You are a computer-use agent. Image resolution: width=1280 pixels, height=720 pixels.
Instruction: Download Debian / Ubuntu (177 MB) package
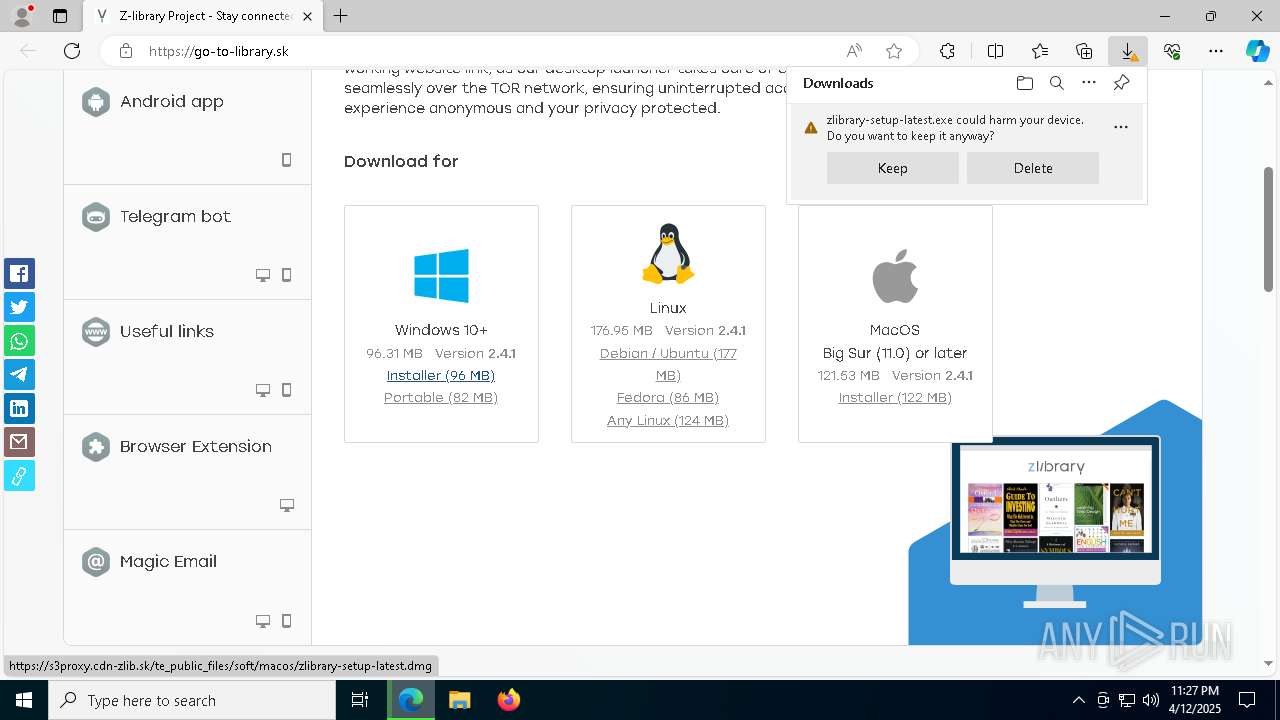click(x=668, y=364)
